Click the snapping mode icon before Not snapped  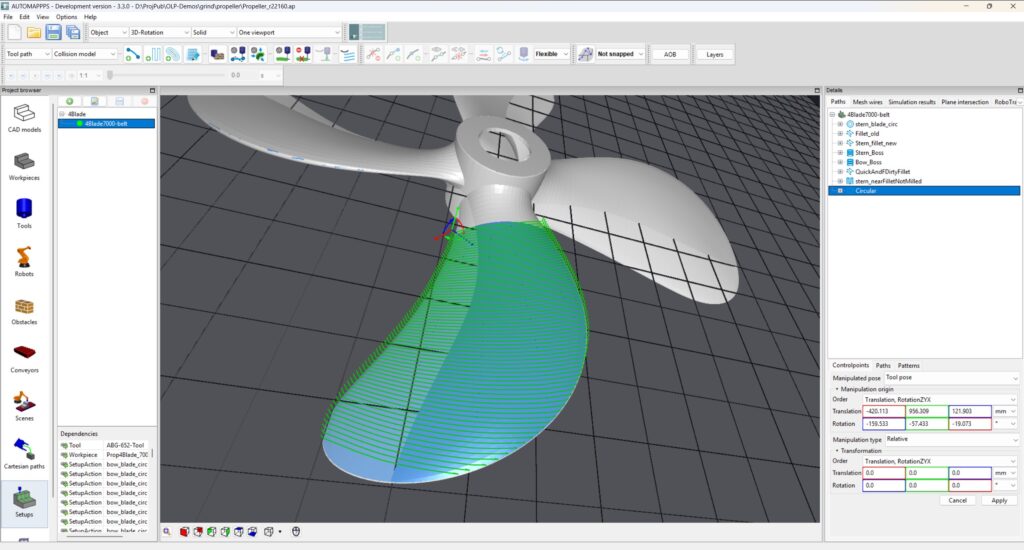click(x=585, y=54)
